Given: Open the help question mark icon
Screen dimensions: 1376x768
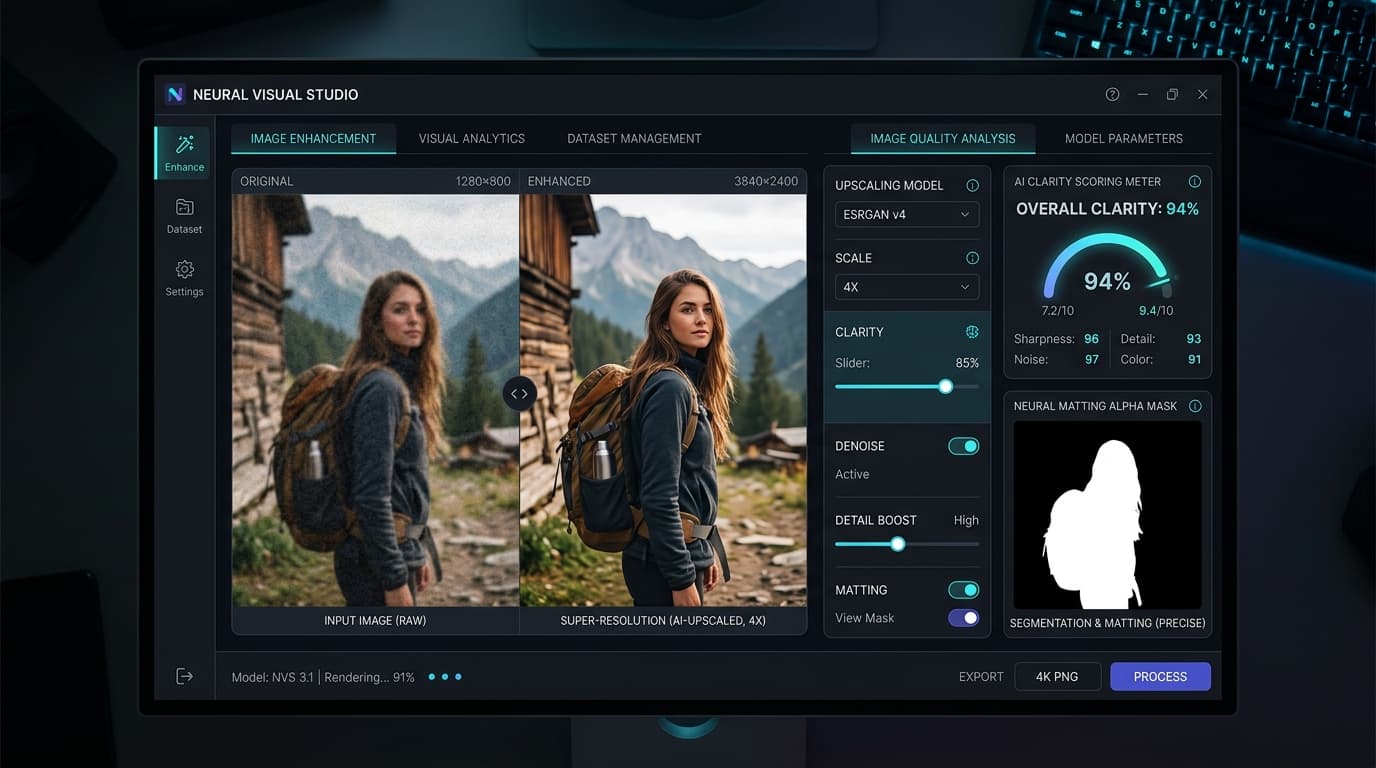Looking at the screenshot, I should pyautogui.click(x=1112, y=94).
